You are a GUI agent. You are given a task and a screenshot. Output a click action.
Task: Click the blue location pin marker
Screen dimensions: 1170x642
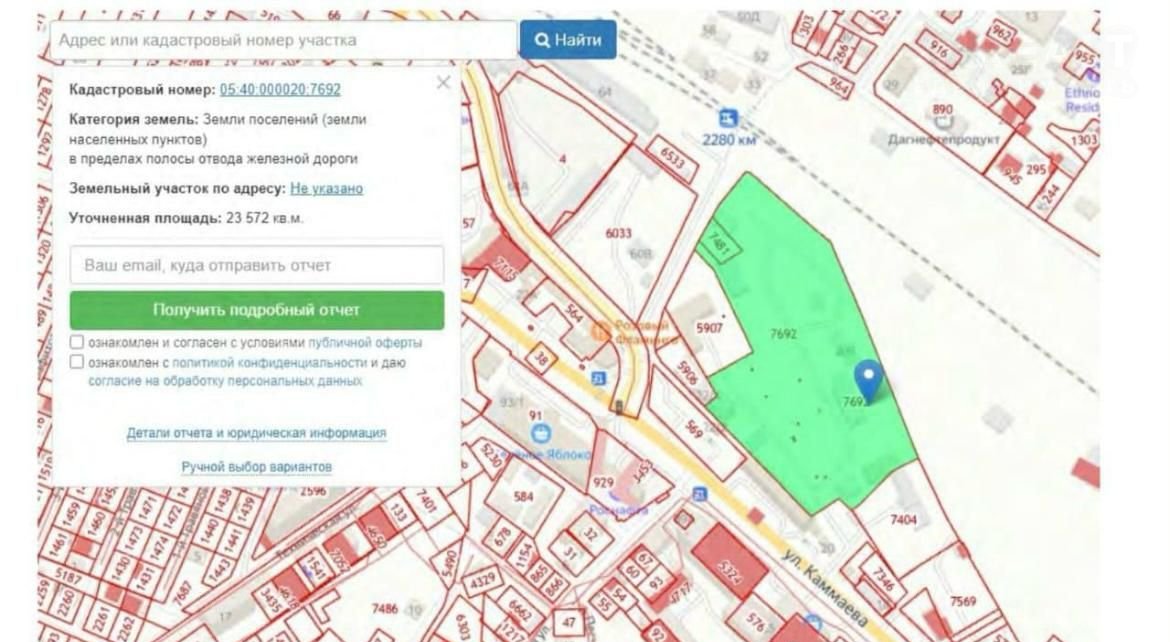[869, 379]
